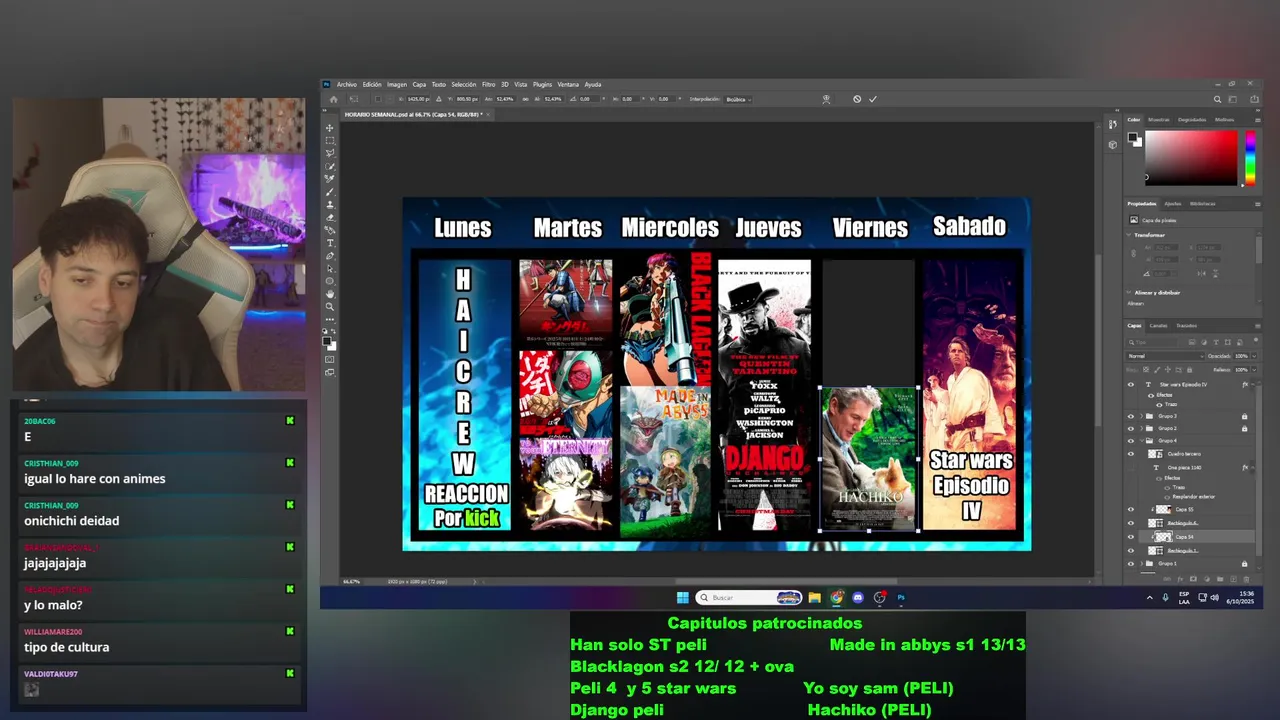Hide the Cuadro tercero layer
Screen dimensions: 1280x720
point(1131,454)
